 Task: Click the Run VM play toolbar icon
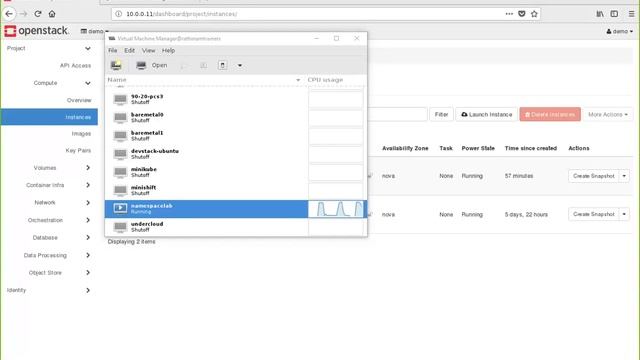coord(183,65)
